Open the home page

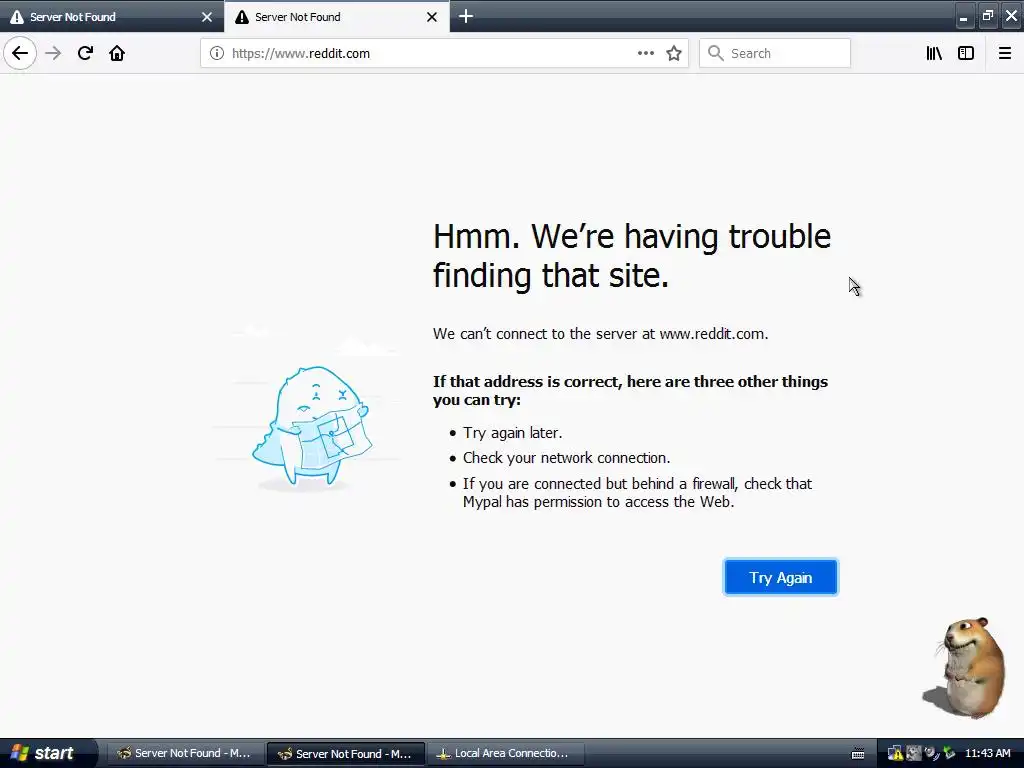[117, 53]
